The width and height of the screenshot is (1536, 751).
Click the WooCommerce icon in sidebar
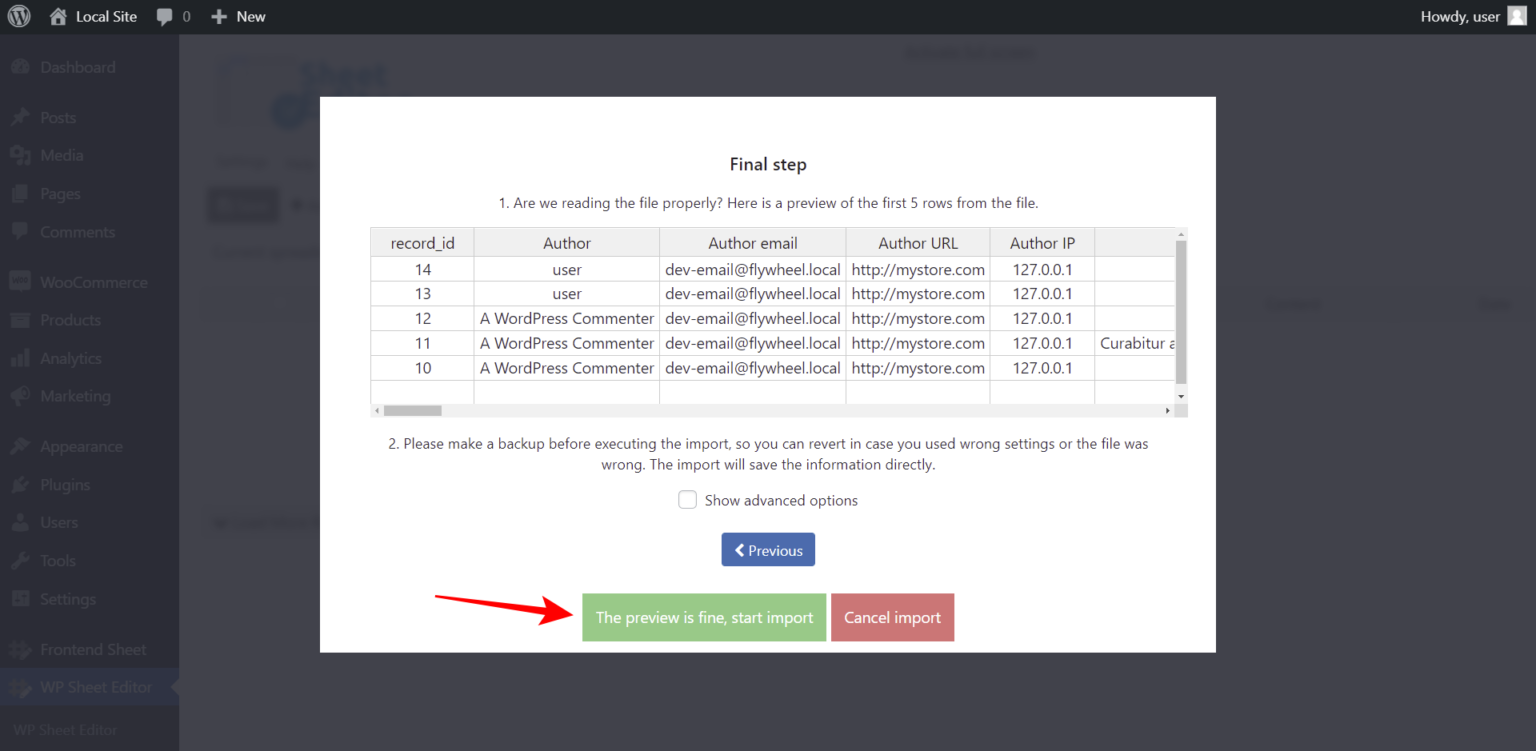[20, 282]
